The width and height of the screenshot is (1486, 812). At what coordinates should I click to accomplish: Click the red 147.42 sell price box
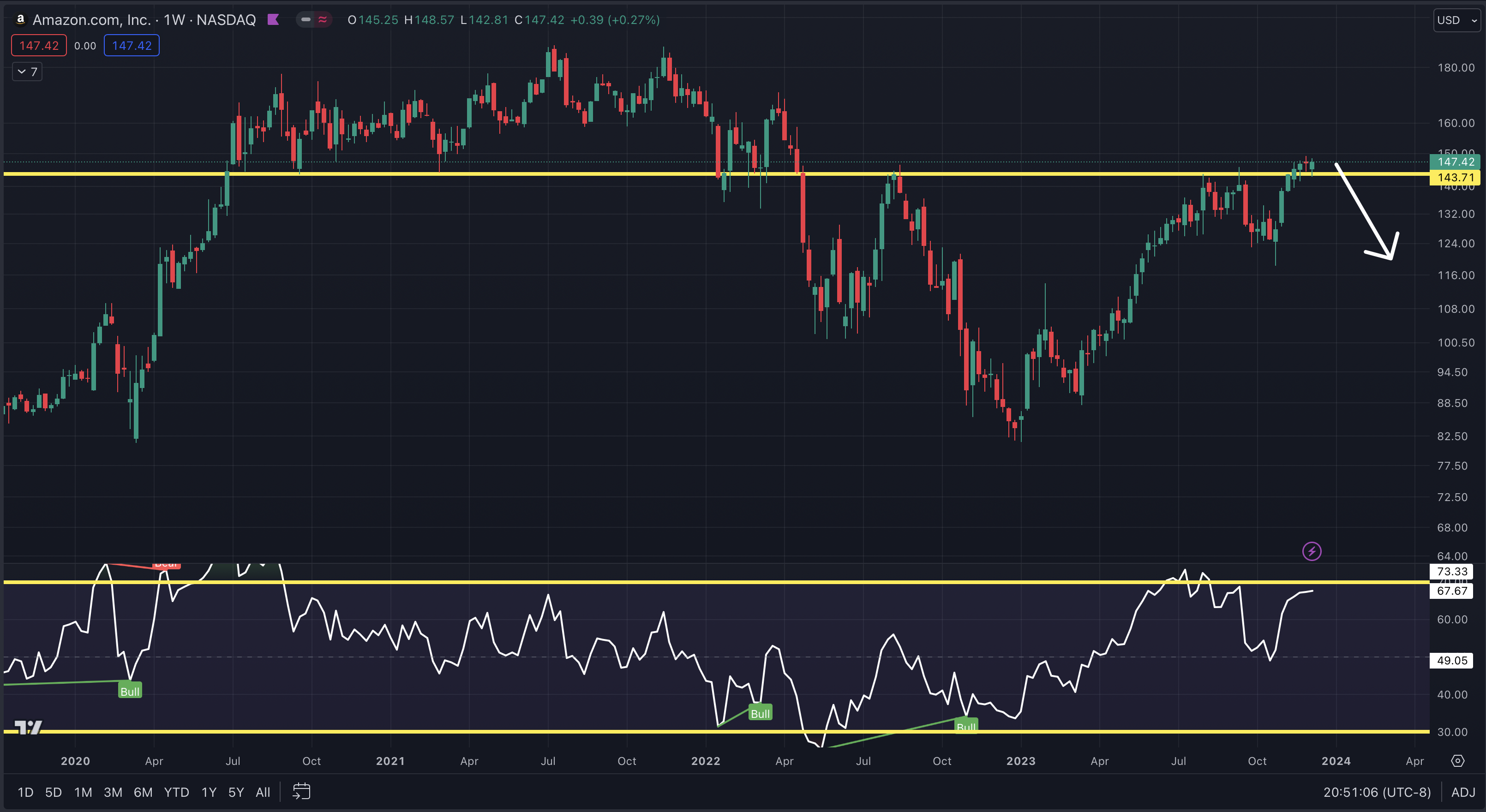click(39, 46)
